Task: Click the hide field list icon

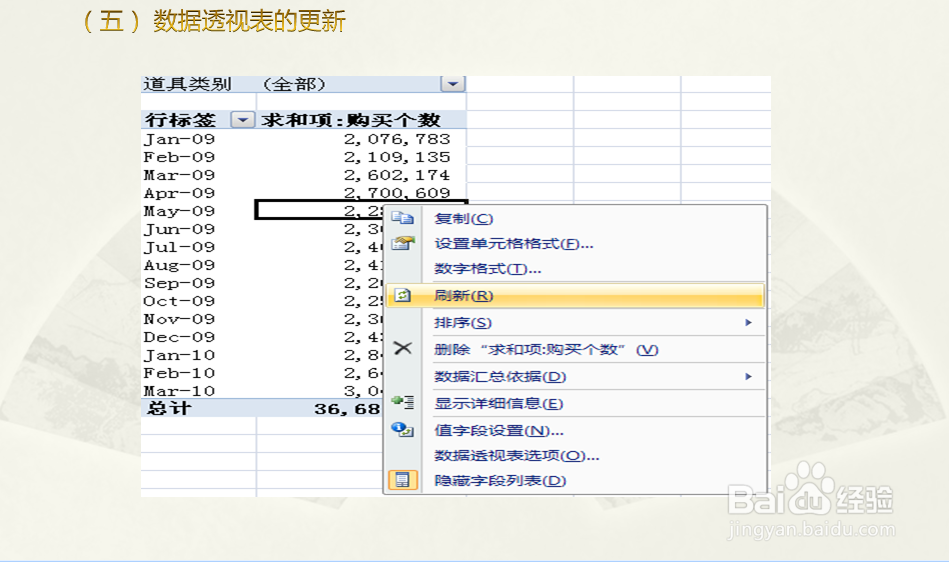Action: pyautogui.click(x=402, y=480)
